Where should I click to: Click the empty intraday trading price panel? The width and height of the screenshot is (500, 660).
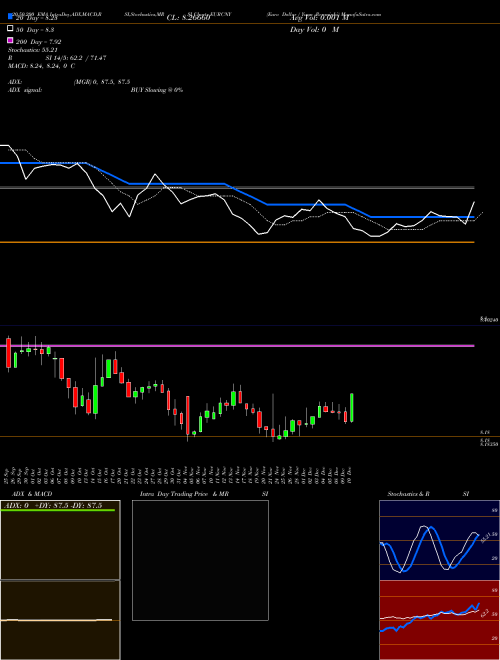click(200, 560)
